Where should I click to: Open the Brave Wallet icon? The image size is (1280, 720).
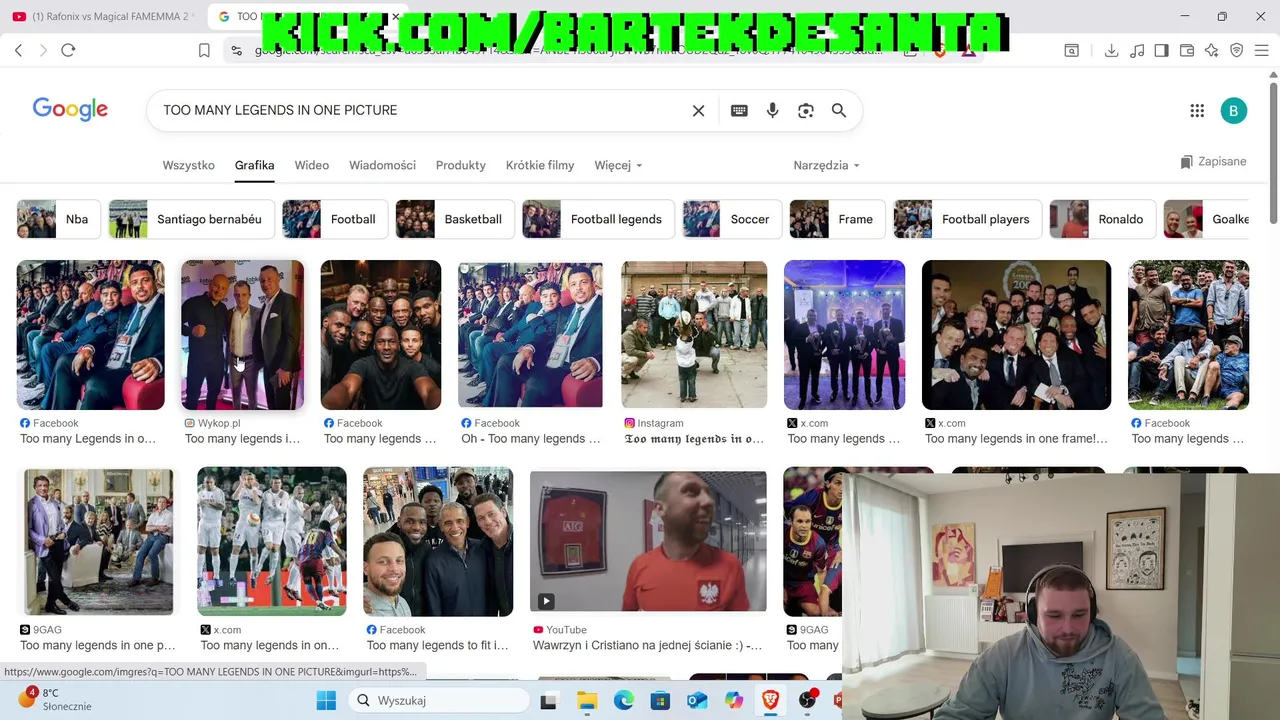(x=1187, y=50)
